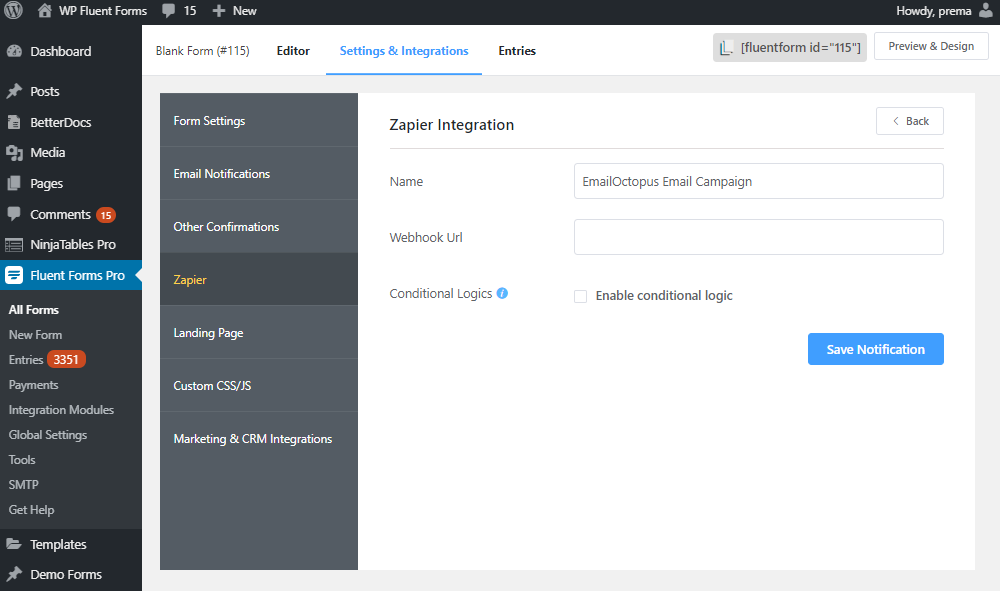Switch to the Editor tab
The image size is (1000, 591).
(x=293, y=50)
